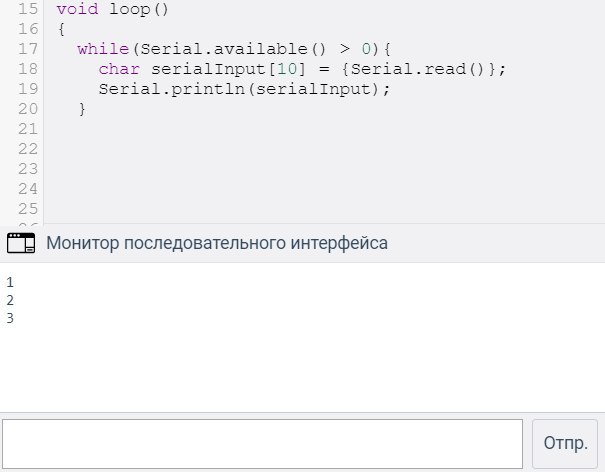Click opening brace on line 16
Viewport: 605px width, 472px height.
point(61,29)
